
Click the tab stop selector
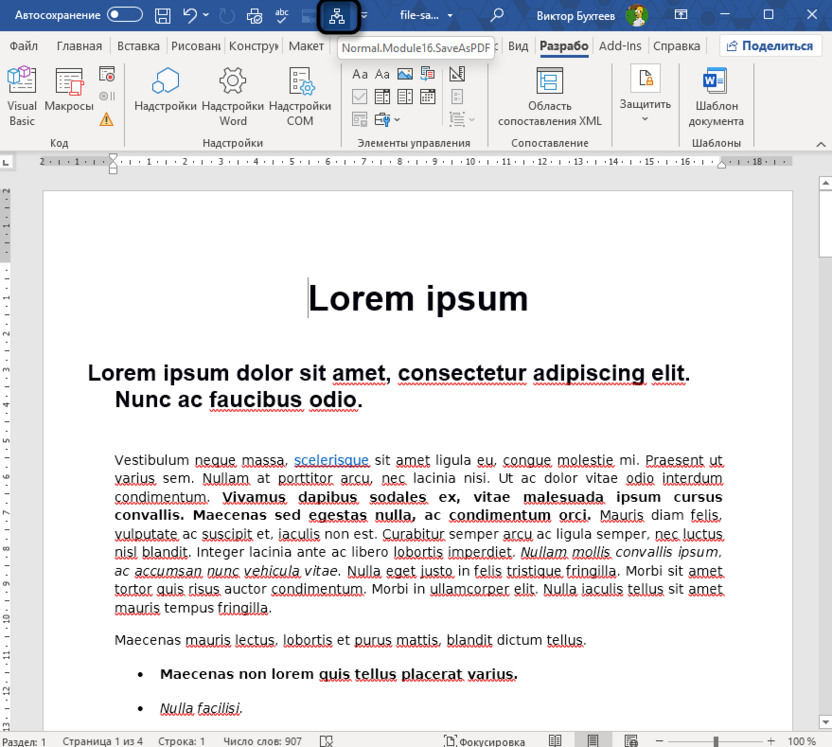point(6,162)
